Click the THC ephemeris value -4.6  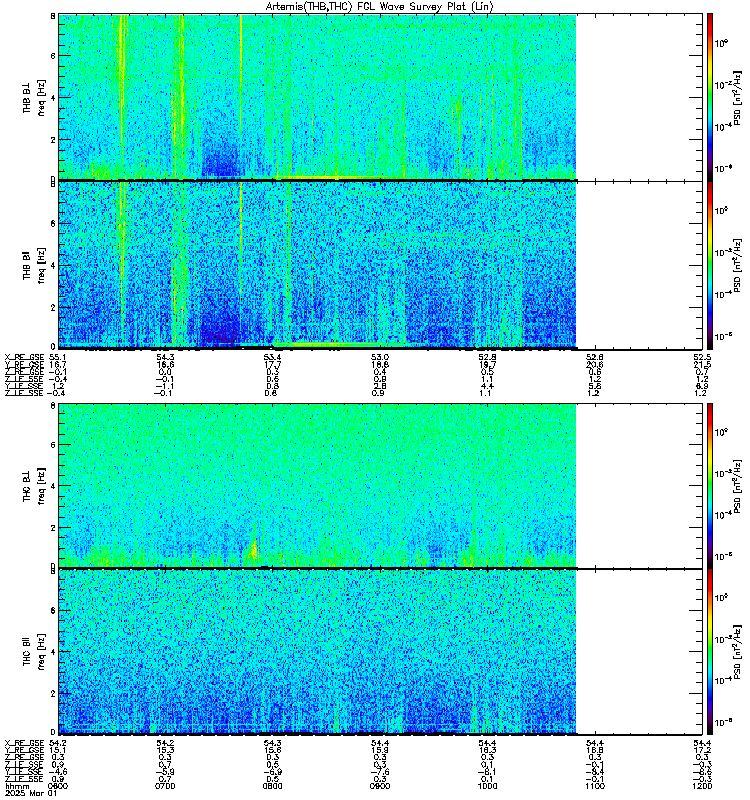click(58, 772)
